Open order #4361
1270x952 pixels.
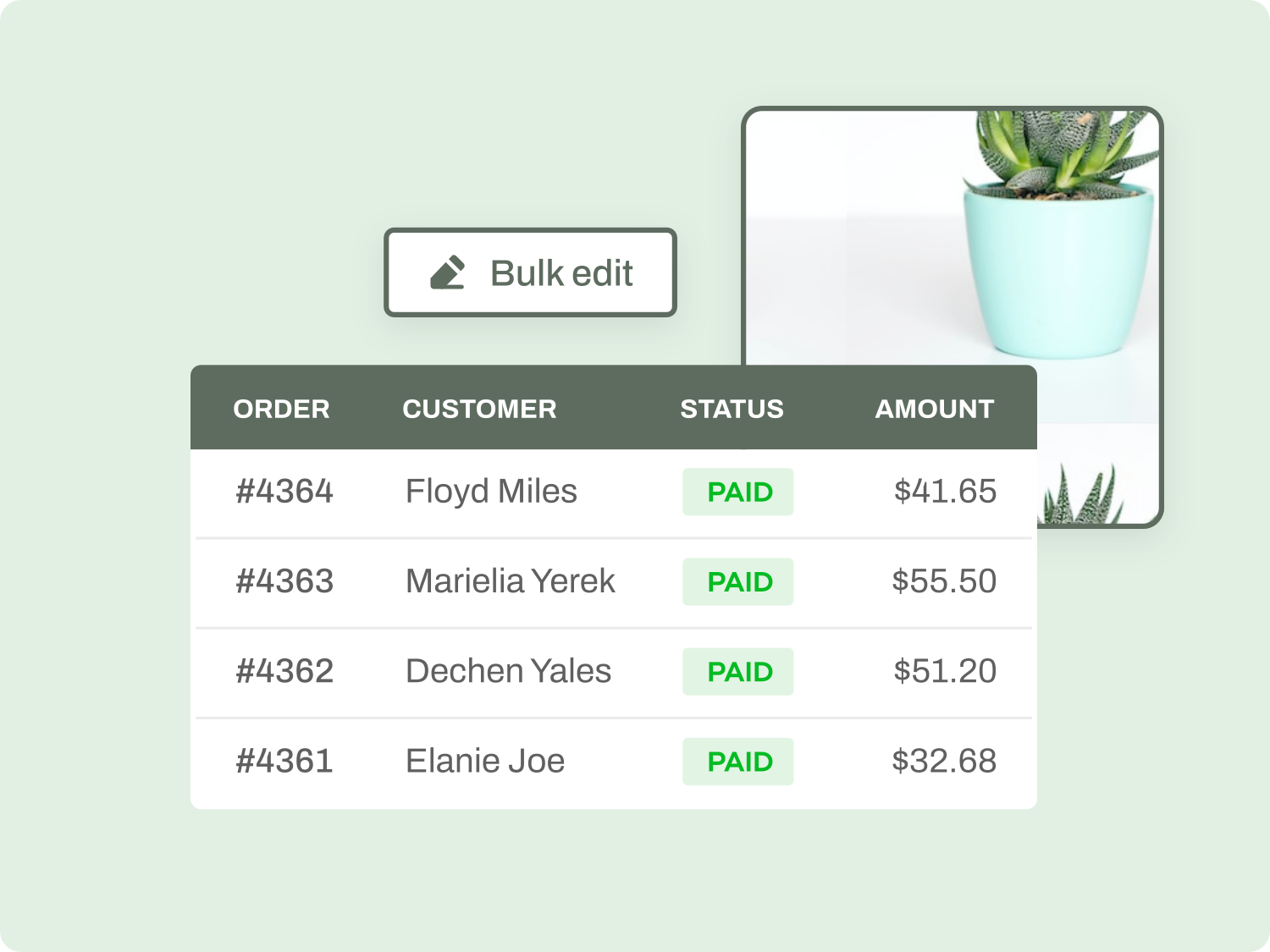coord(284,761)
